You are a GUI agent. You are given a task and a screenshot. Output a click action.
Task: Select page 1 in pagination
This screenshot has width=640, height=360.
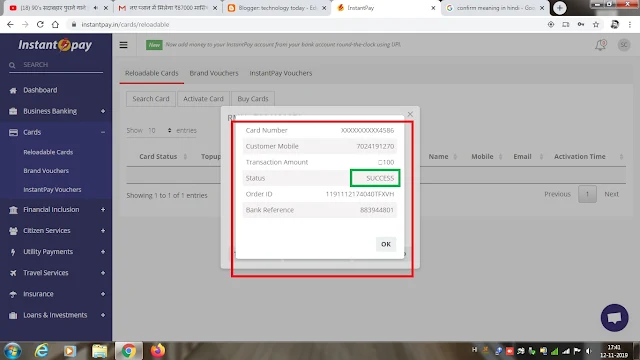[x=587, y=194]
